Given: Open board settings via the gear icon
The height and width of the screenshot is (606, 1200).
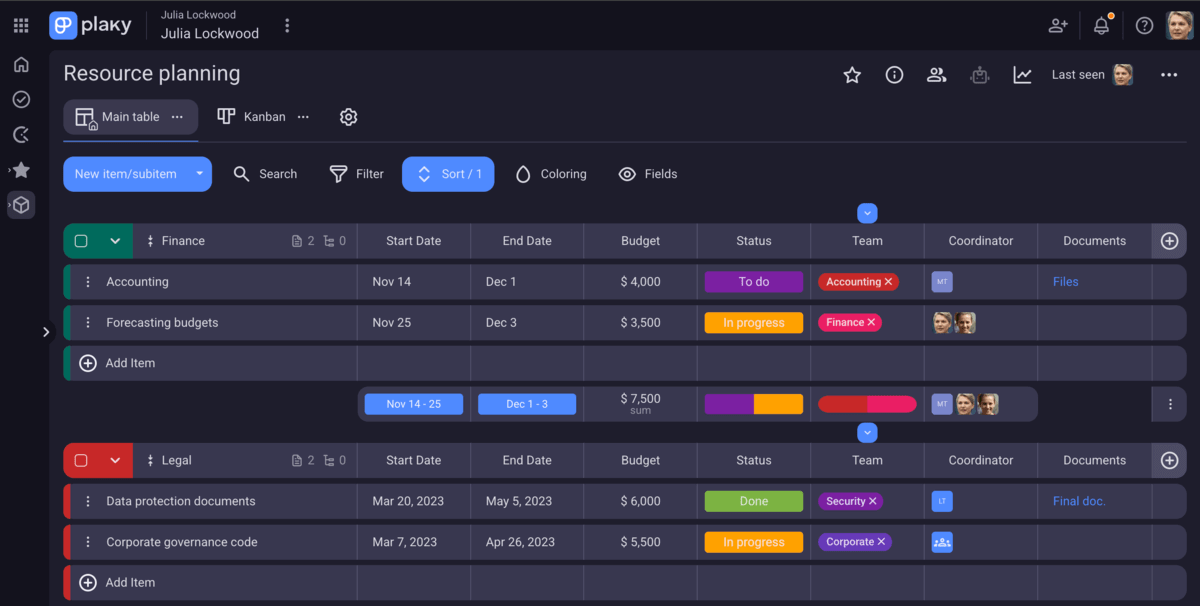Looking at the screenshot, I should point(348,117).
